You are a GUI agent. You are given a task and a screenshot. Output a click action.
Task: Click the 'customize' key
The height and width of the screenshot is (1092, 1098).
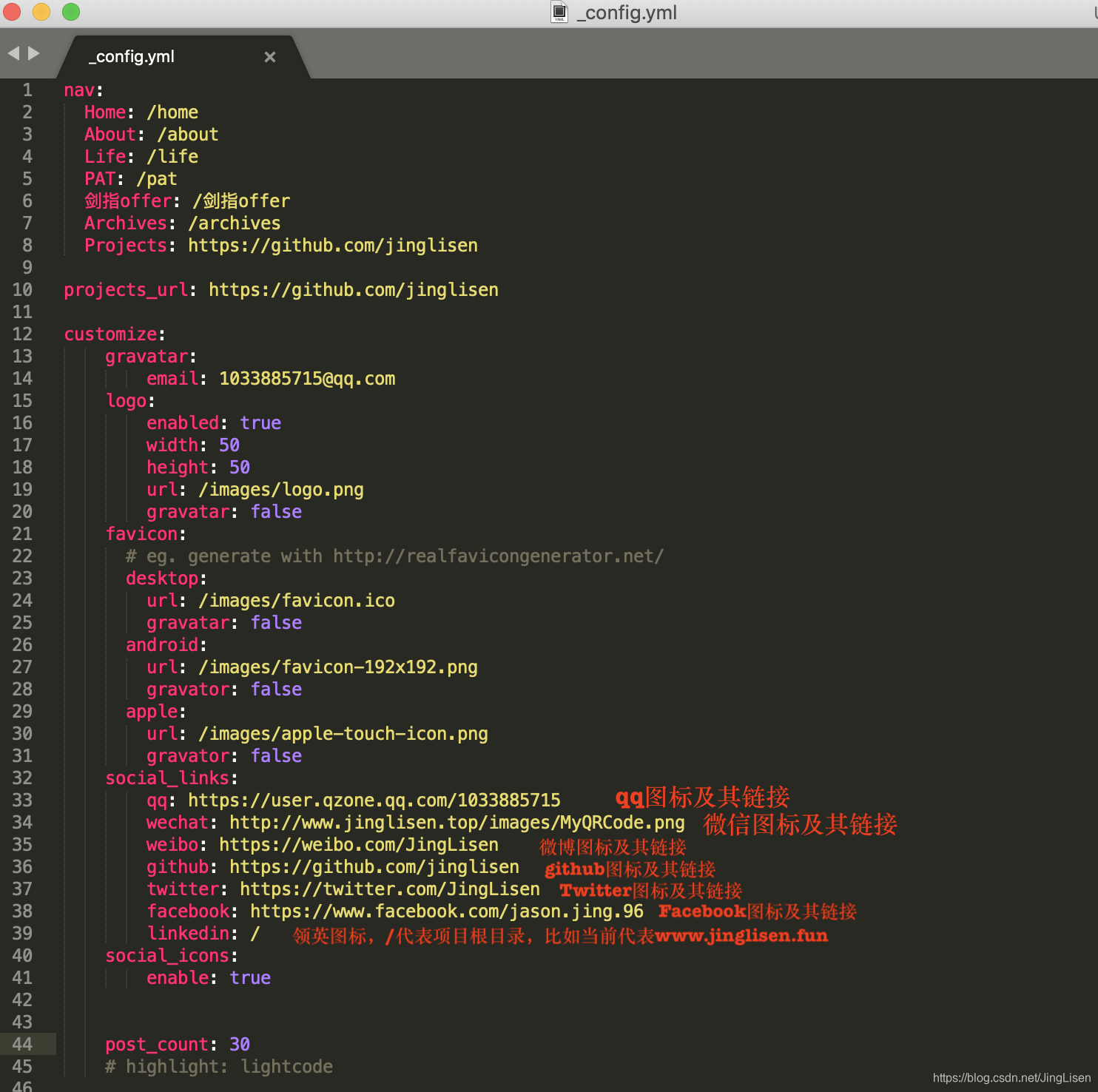tap(110, 334)
